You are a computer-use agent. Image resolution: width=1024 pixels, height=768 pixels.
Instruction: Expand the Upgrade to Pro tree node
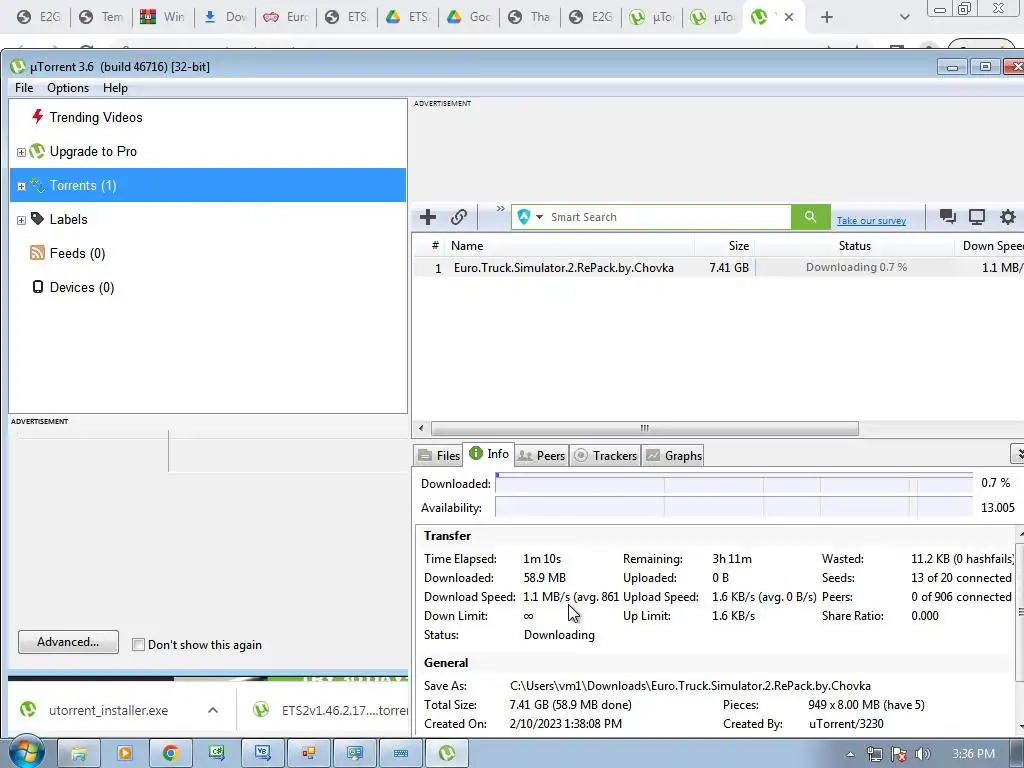[21, 152]
